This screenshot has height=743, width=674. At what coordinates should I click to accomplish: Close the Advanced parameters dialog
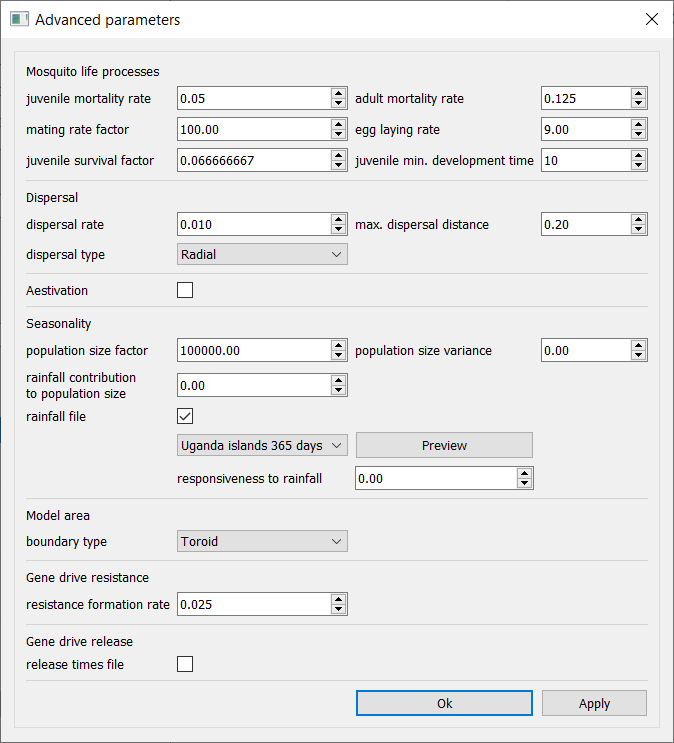point(651,20)
